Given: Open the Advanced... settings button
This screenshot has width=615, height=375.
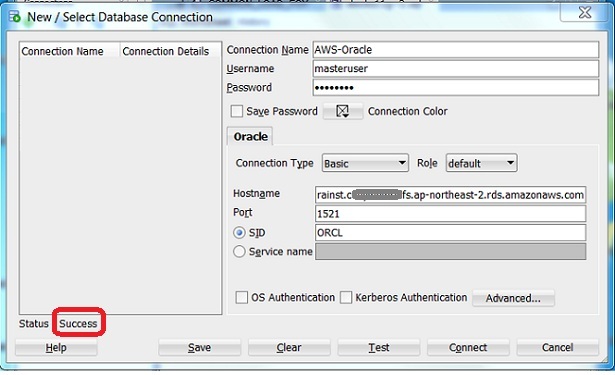Looking at the screenshot, I should pos(513,298).
